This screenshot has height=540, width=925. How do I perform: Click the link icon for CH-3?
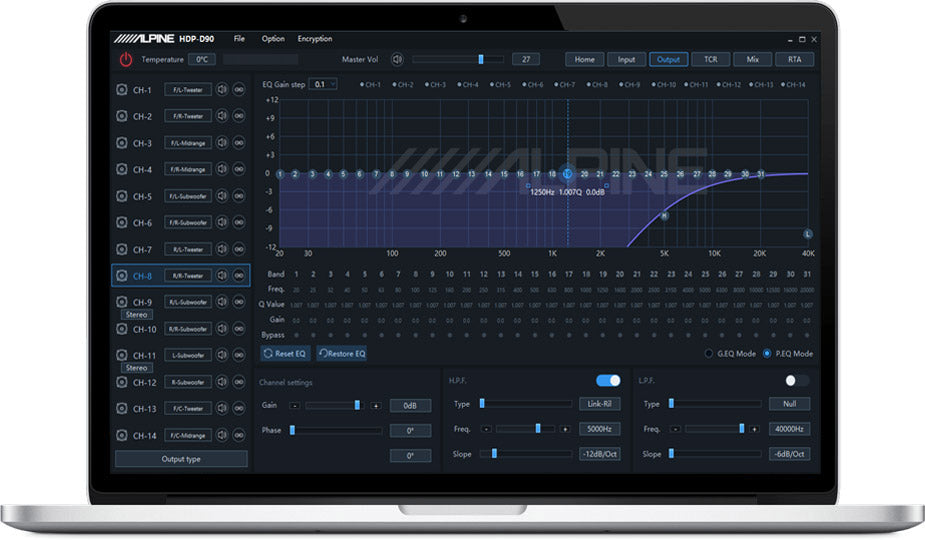(x=239, y=143)
